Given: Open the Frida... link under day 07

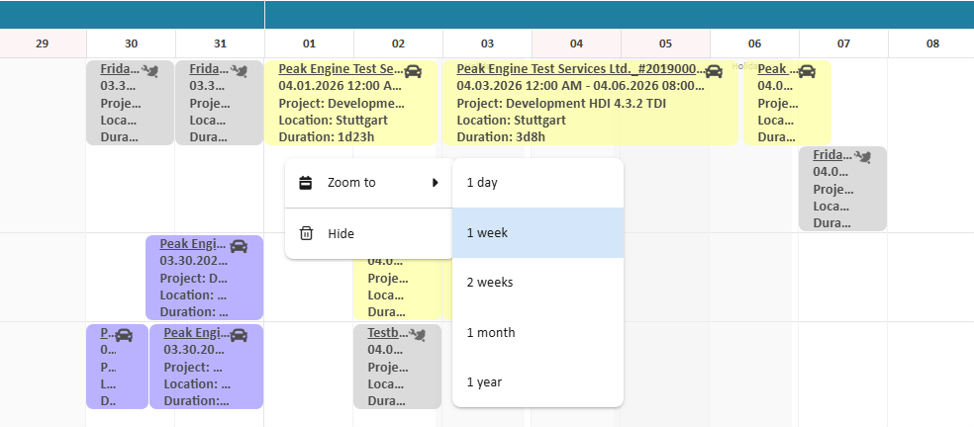Looking at the screenshot, I should click(834, 154).
